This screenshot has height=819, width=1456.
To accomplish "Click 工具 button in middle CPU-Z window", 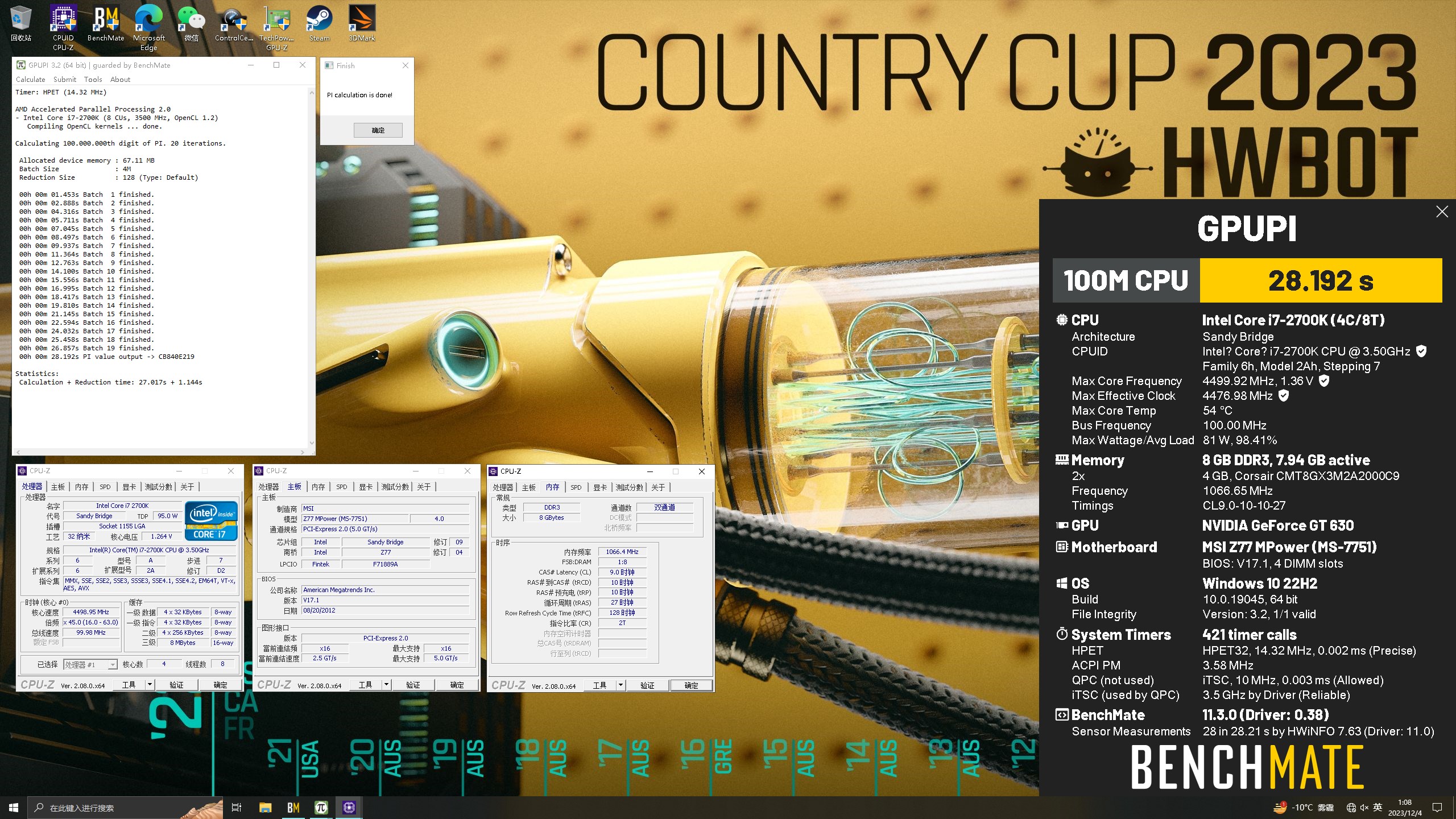I will (x=365, y=685).
